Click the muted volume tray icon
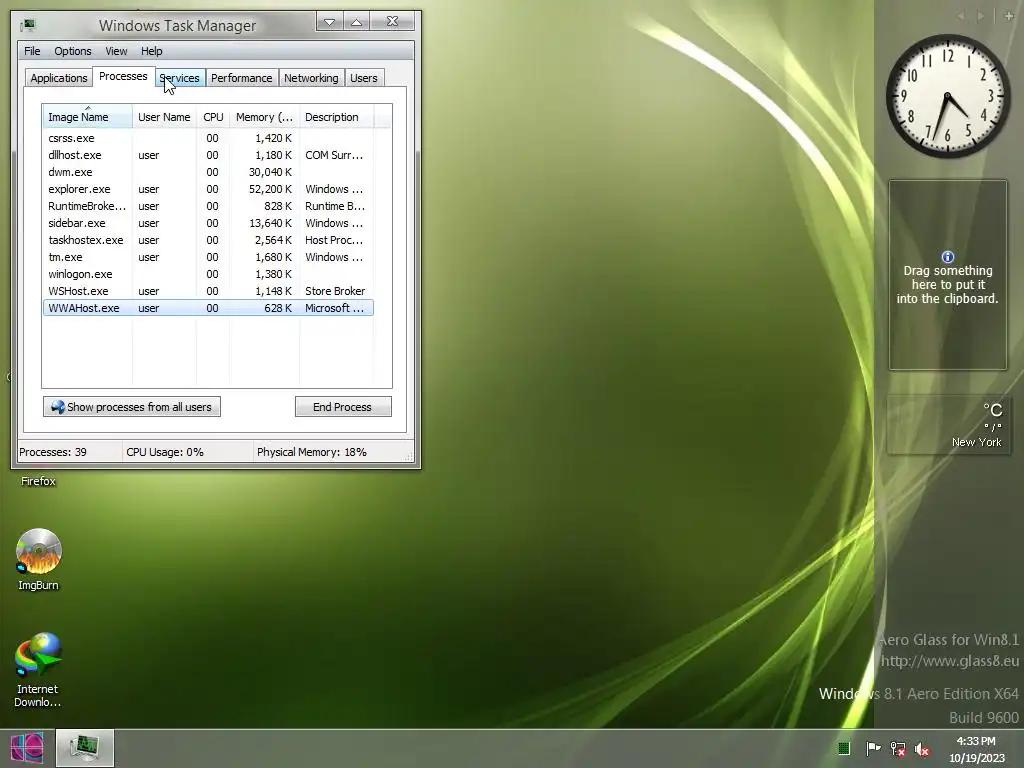This screenshot has height=768, width=1024. point(922,748)
